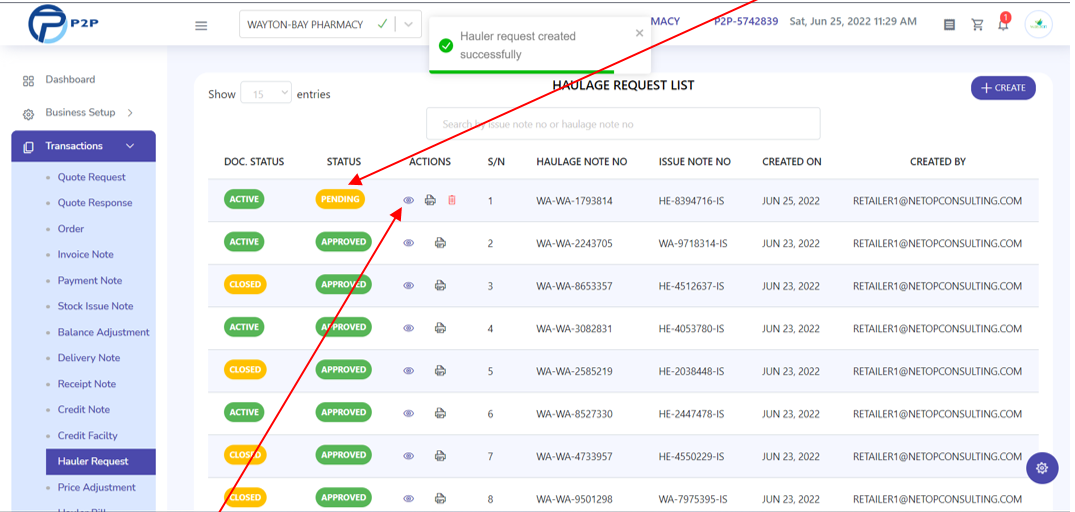This screenshot has width=1075, height=512.
Task: Open the user profile avatar
Action: point(1038,24)
